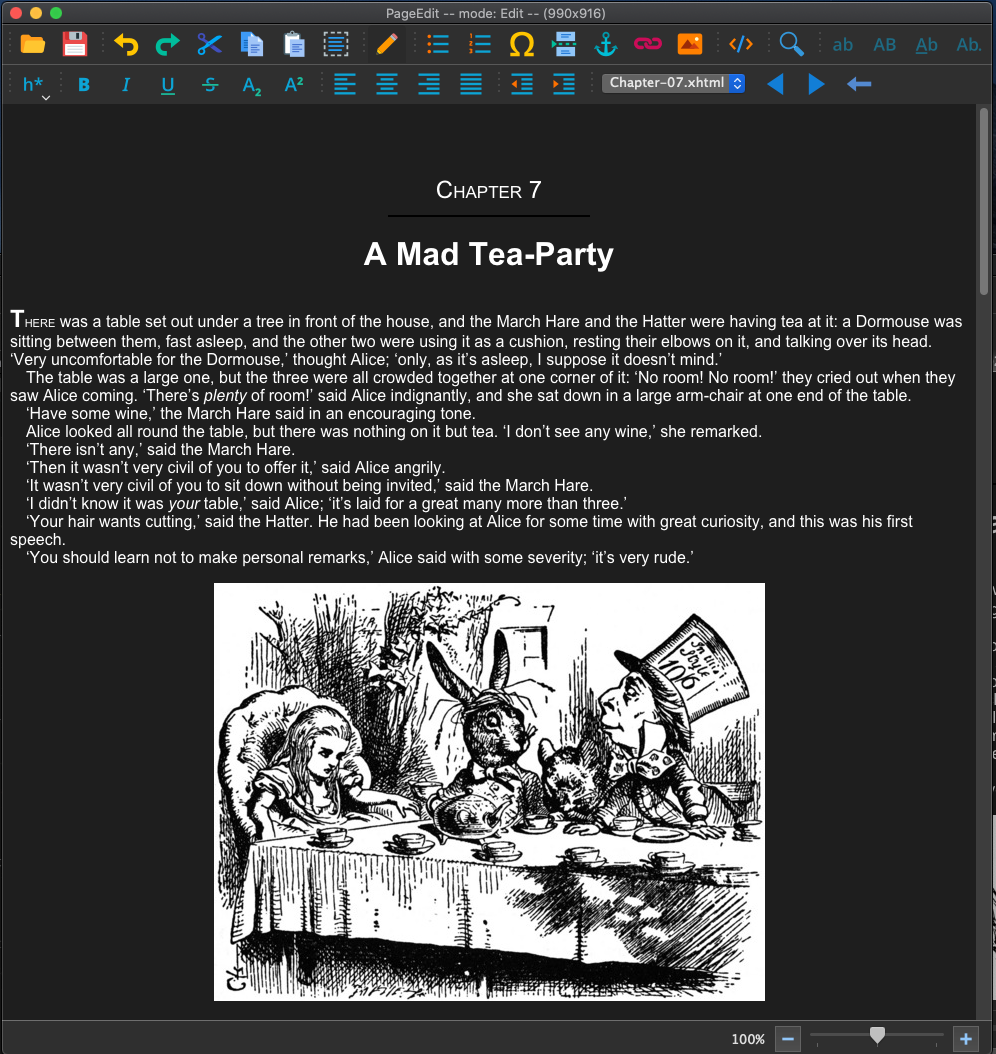The image size is (996, 1054).
Task: Center align text
Action: [x=386, y=85]
